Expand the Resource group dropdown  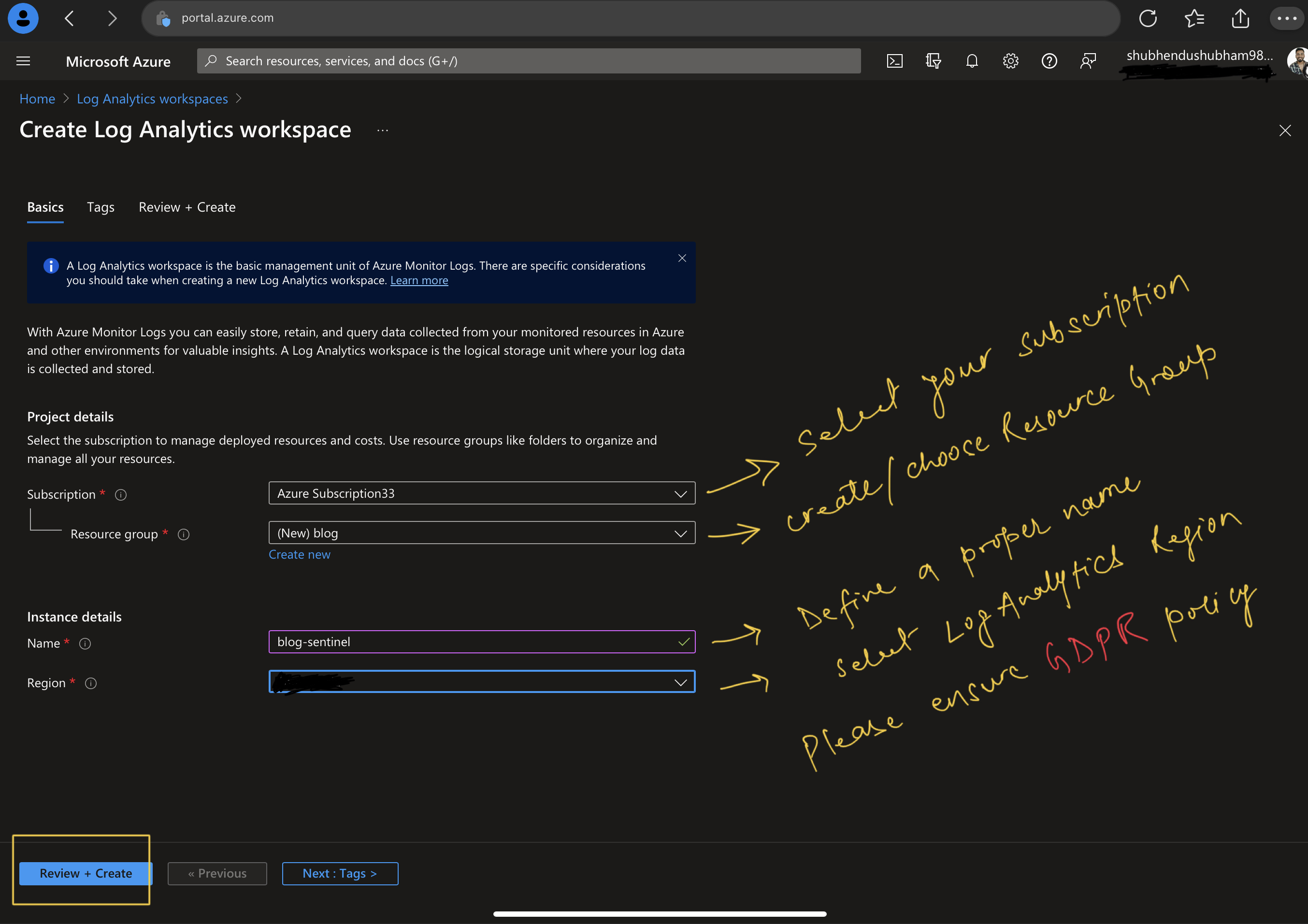point(481,533)
